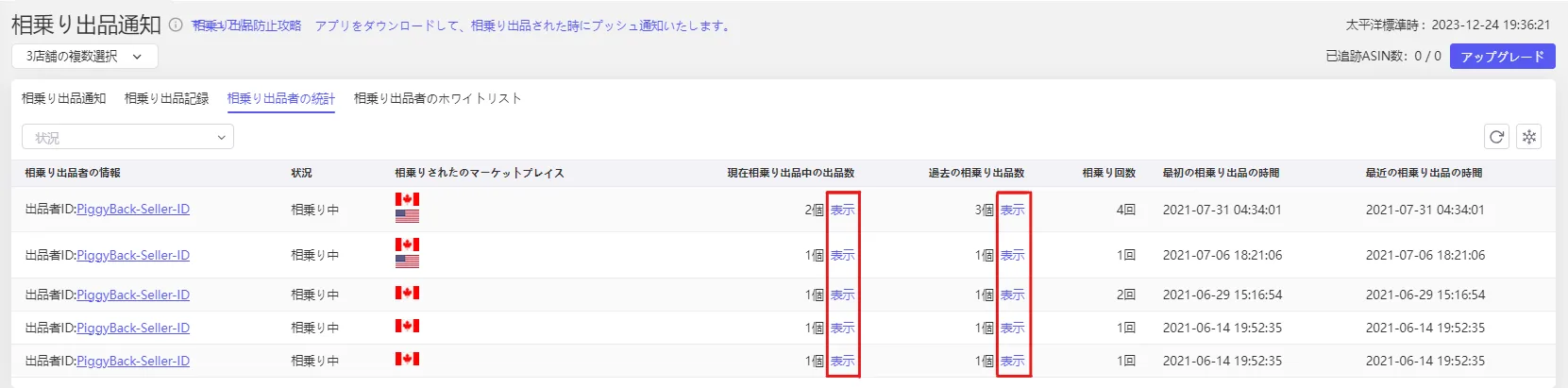
Task: Refresh the table with the reload icon
Action: coord(1496,137)
